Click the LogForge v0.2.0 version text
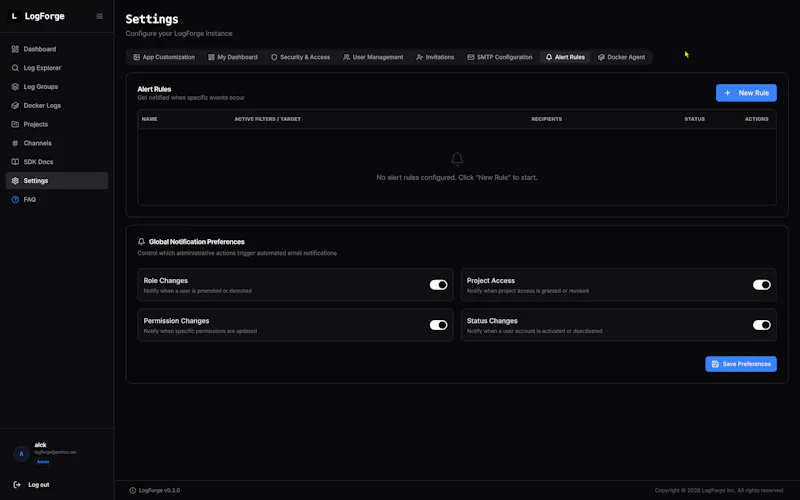The image size is (800, 500). click(x=159, y=490)
